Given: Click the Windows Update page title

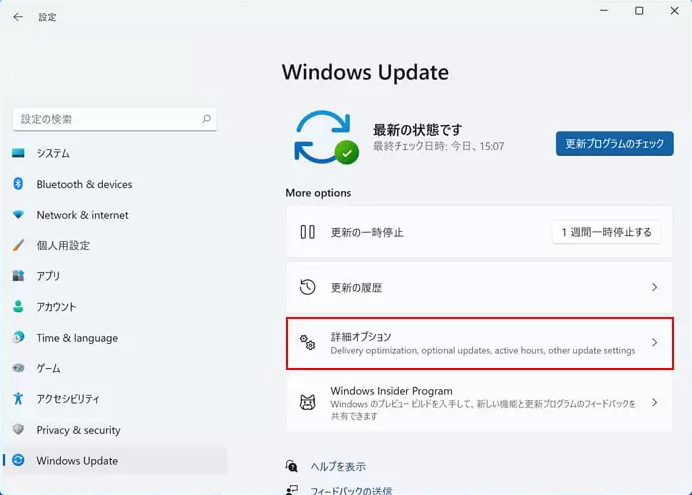Looking at the screenshot, I should coord(365,72).
